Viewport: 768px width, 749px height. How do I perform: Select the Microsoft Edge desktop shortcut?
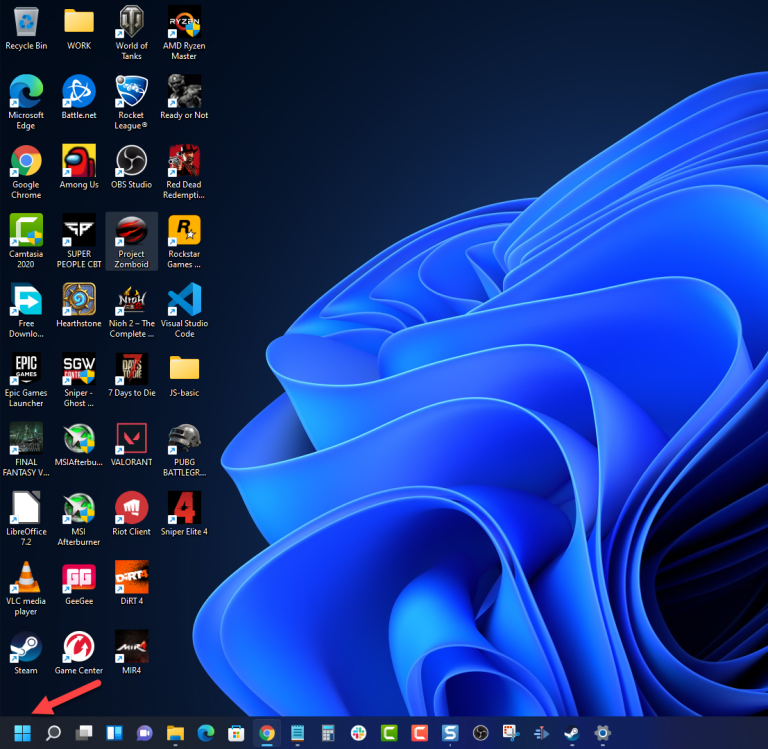point(26,103)
